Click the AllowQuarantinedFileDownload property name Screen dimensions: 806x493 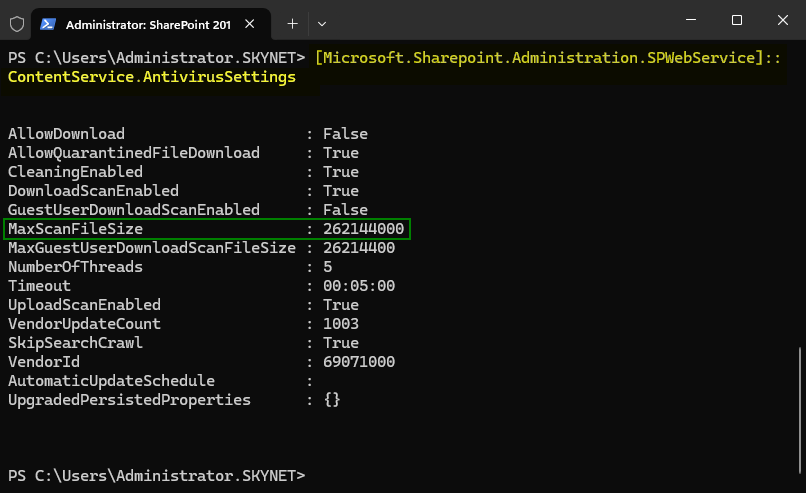(134, 153)
